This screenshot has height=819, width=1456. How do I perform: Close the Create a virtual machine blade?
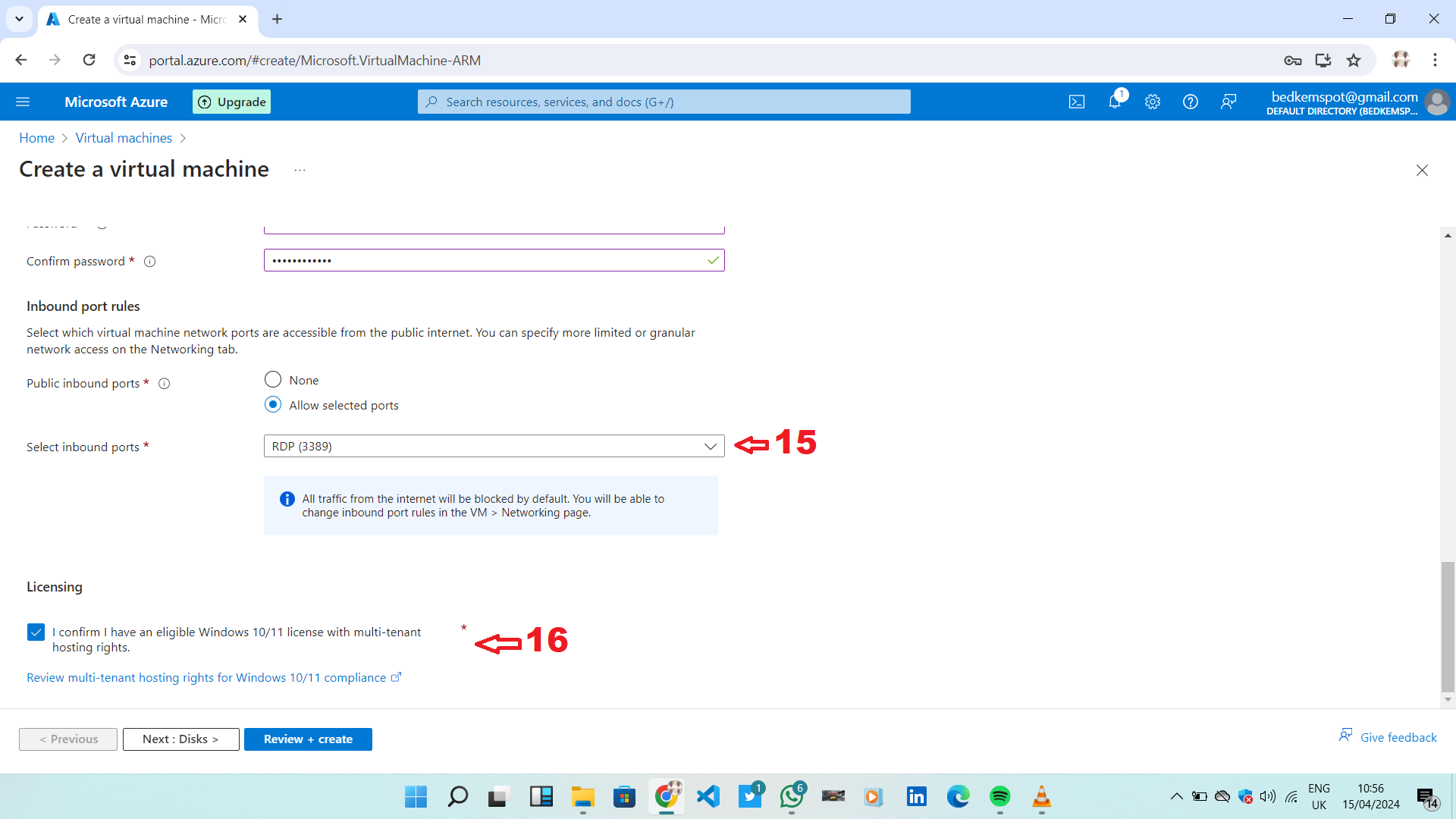click(x=1422, y=171)
